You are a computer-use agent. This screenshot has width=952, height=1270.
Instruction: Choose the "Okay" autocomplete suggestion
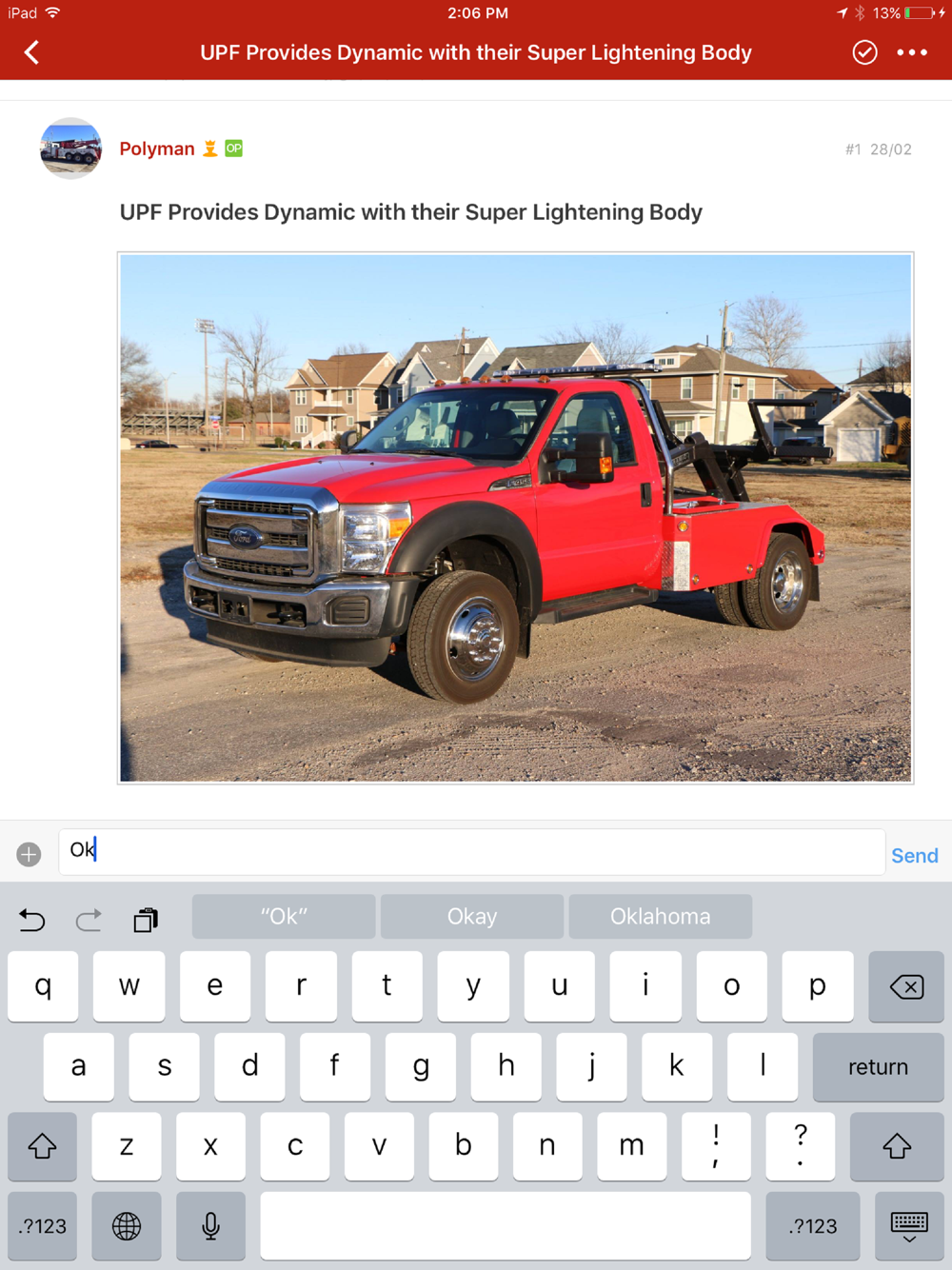[x=472, y=916]
